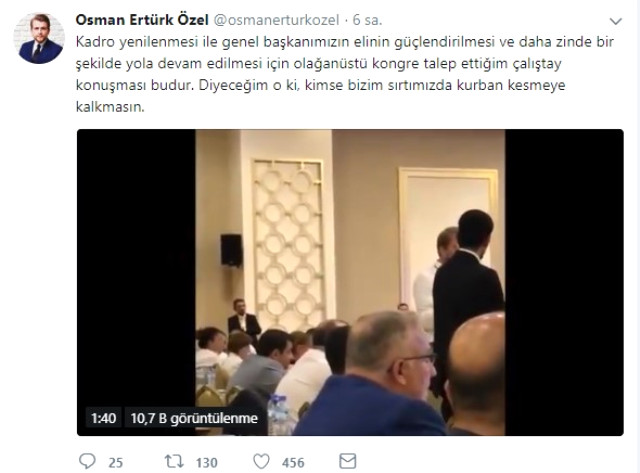Viewport: 640px width, 473px height.
Task: Click the tweet line starting "konuşması budur"
Action: 320,85
